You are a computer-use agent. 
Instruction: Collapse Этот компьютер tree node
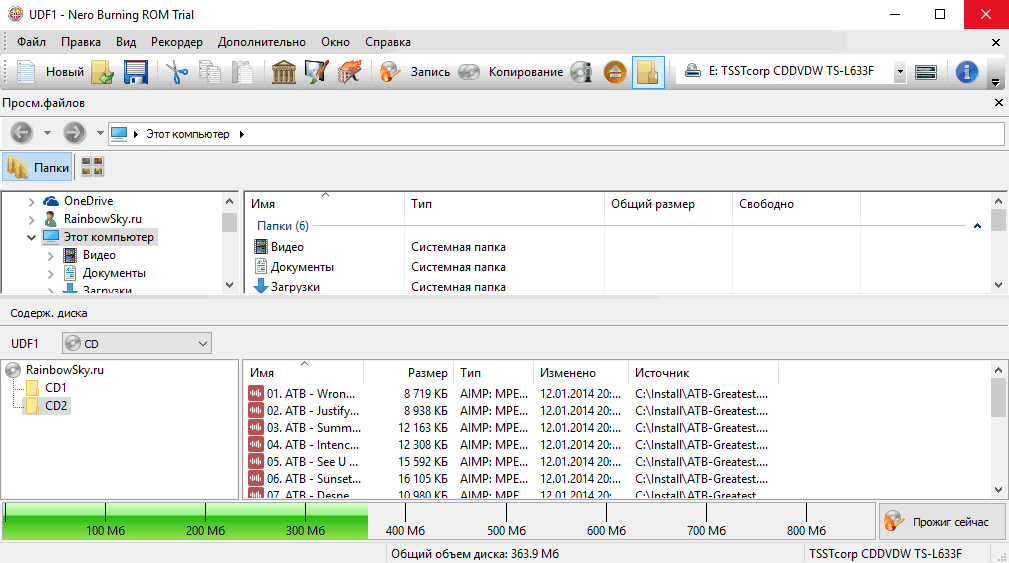point(31,237)
